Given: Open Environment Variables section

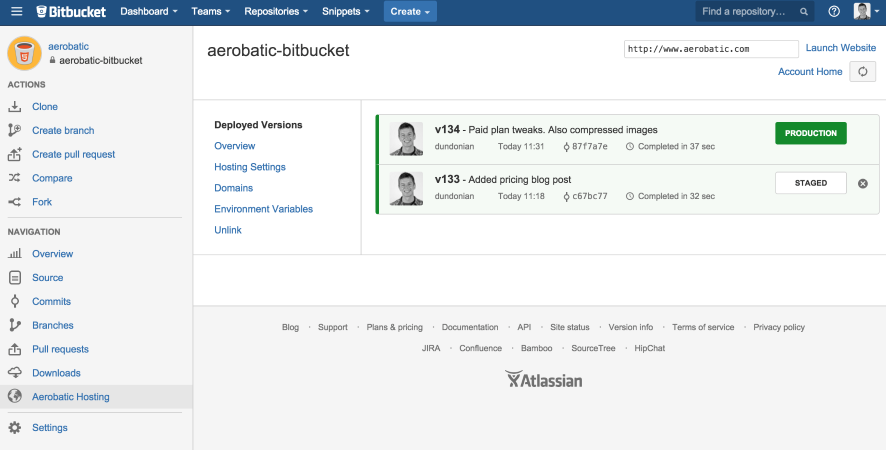Looking at the screenshot, I should pos(263,209).
